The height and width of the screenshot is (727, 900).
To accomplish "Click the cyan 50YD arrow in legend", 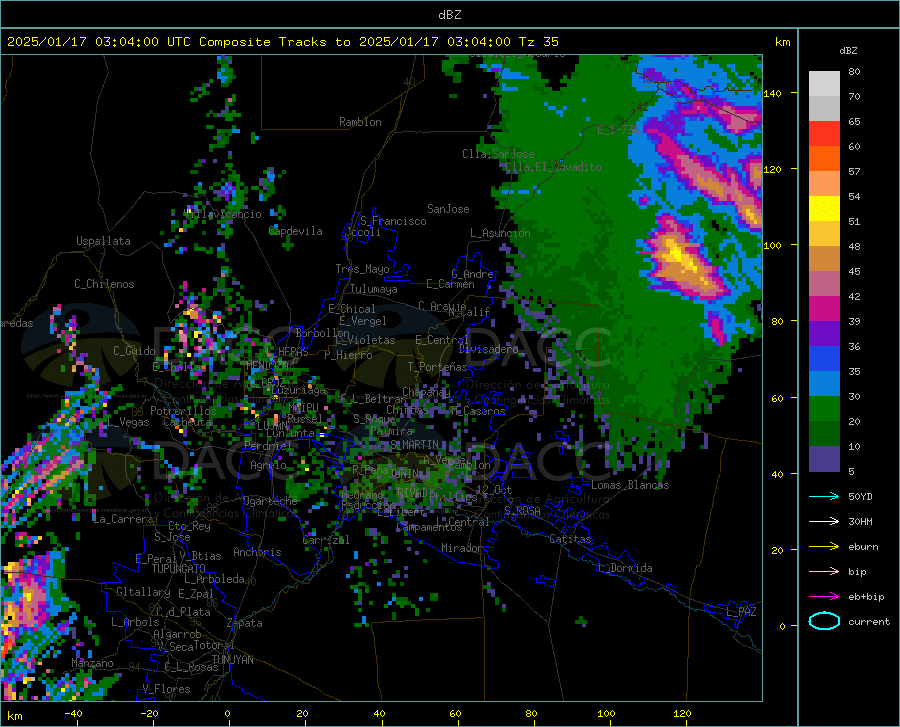I will (x=824, y=496).
